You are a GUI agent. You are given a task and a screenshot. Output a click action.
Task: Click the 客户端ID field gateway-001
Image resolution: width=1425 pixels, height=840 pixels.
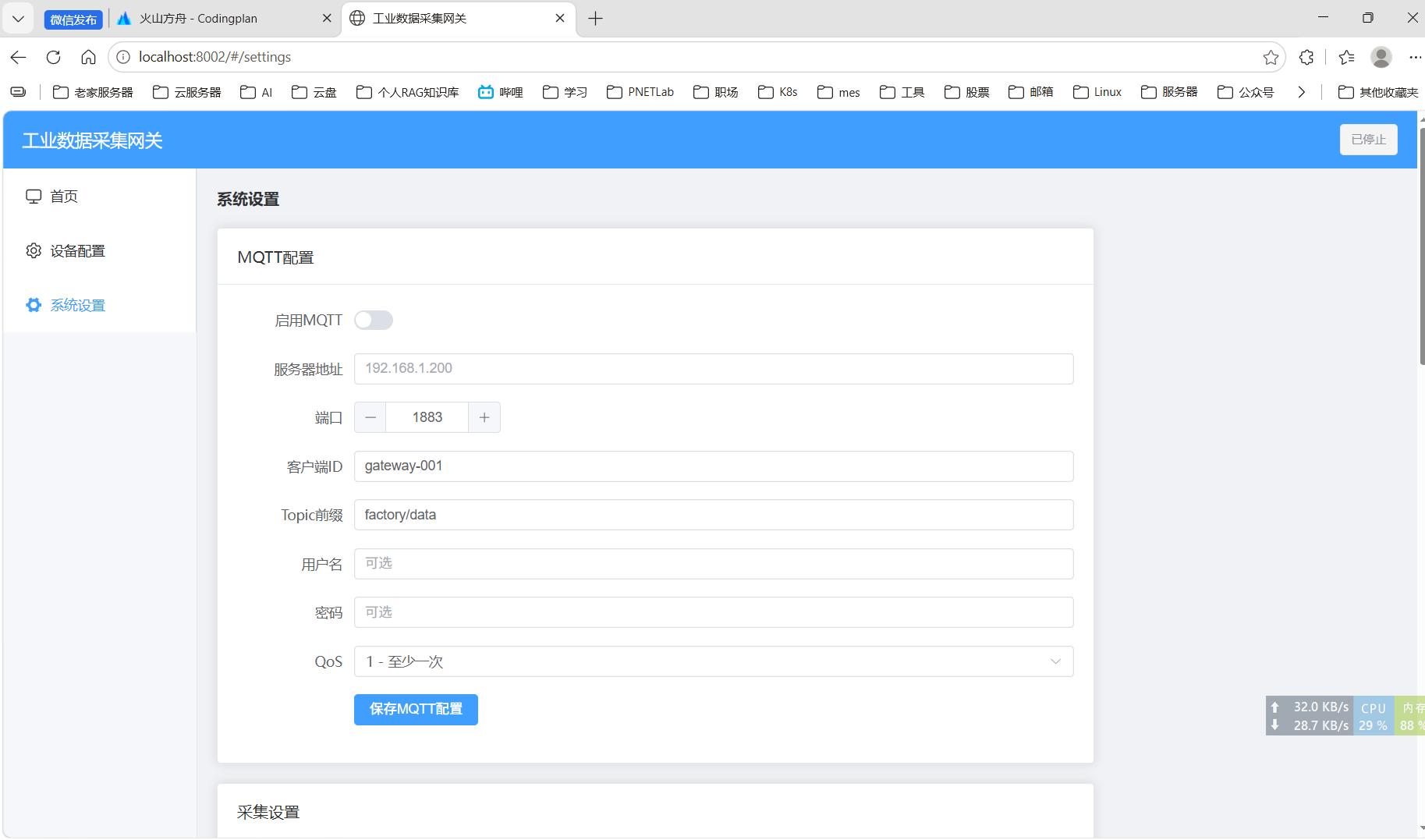pos(714,466)
